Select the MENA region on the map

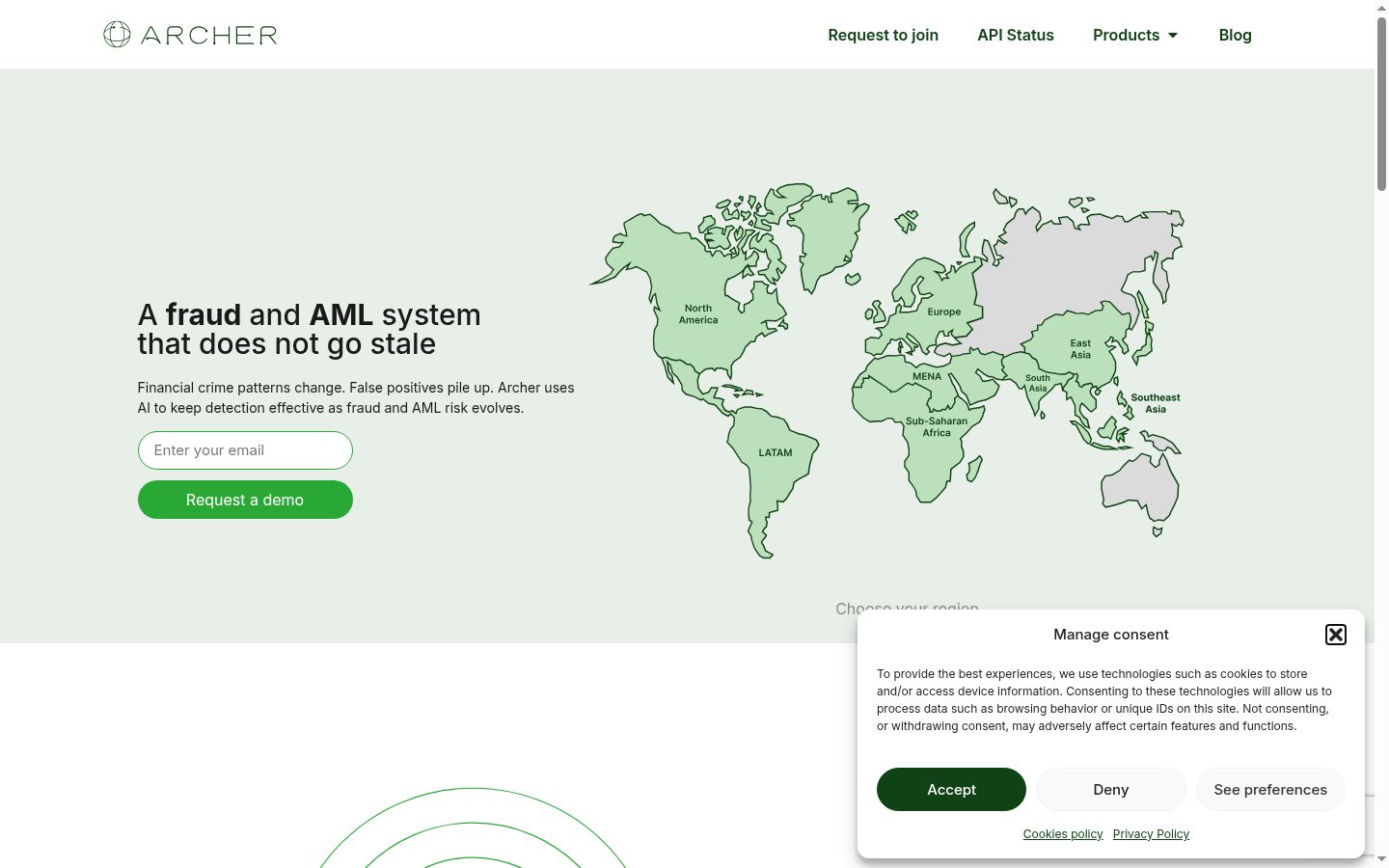927,376
